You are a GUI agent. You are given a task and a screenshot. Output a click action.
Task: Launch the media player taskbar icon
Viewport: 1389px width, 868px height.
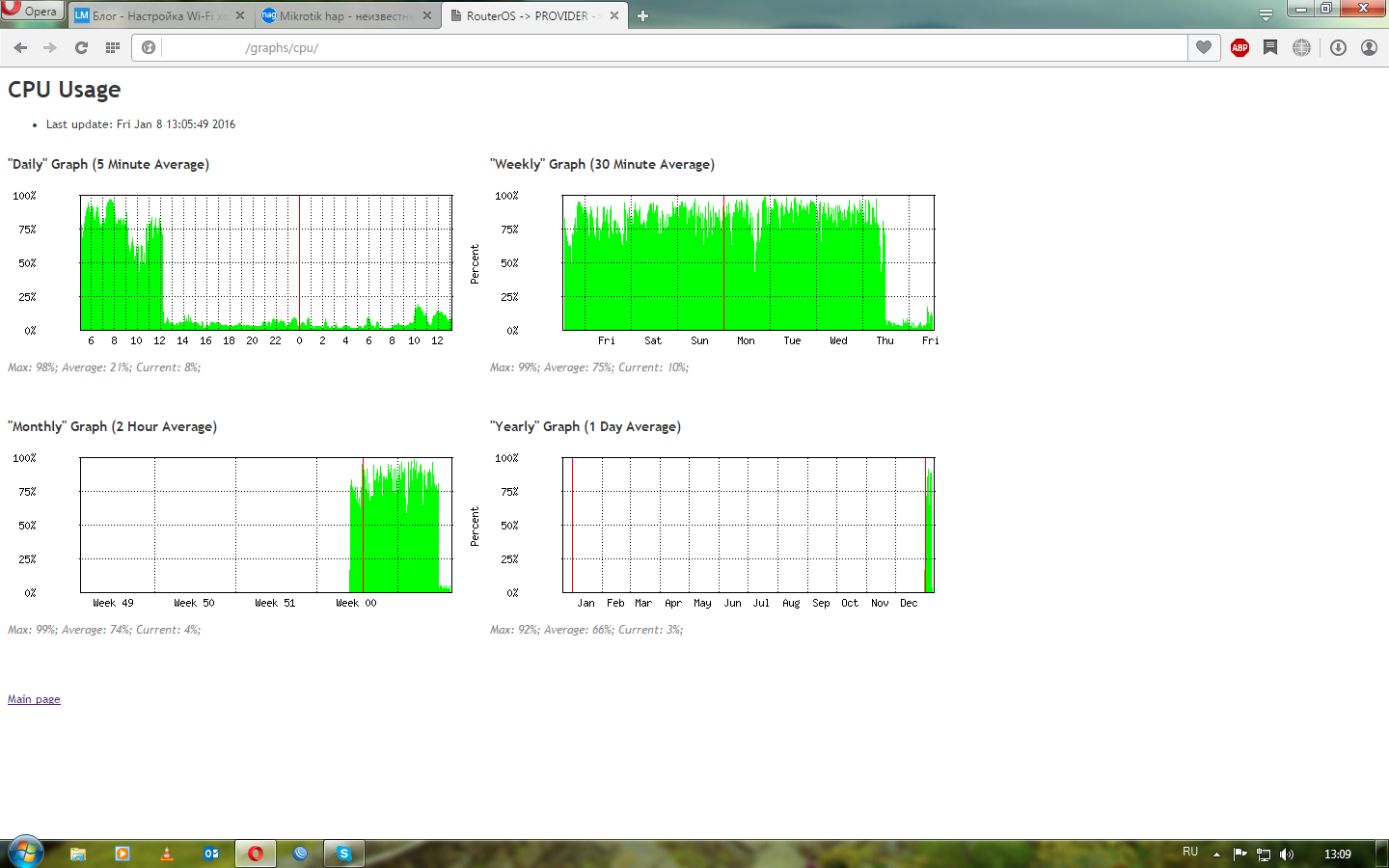[123, 854]
